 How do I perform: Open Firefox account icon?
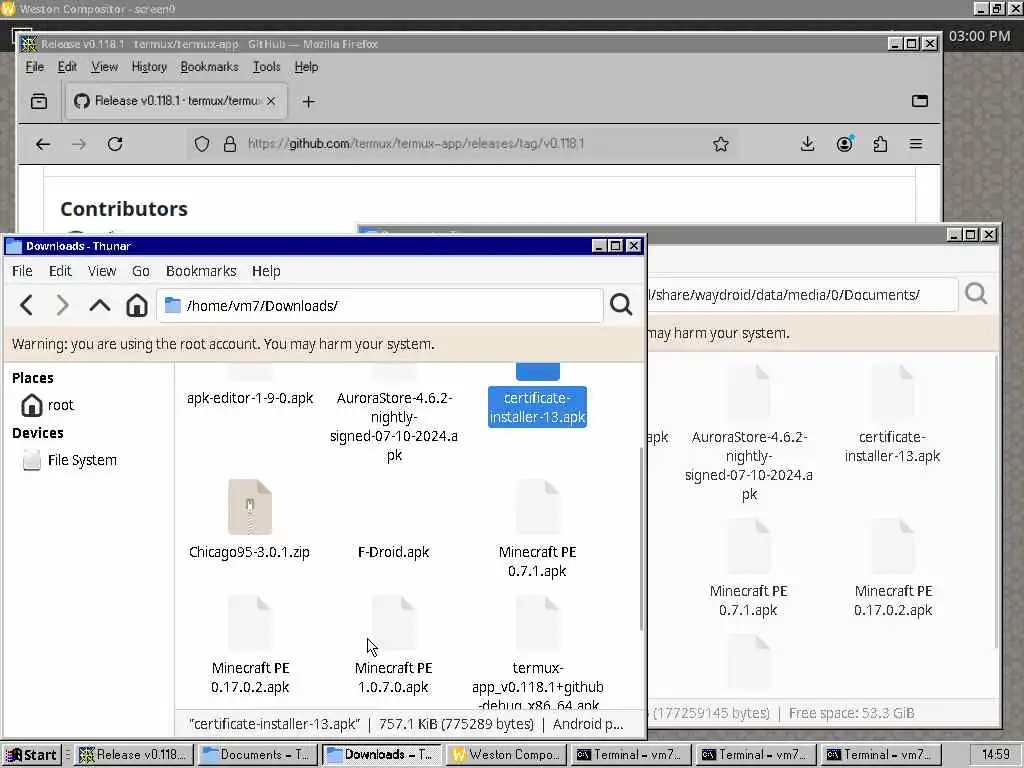844,144
